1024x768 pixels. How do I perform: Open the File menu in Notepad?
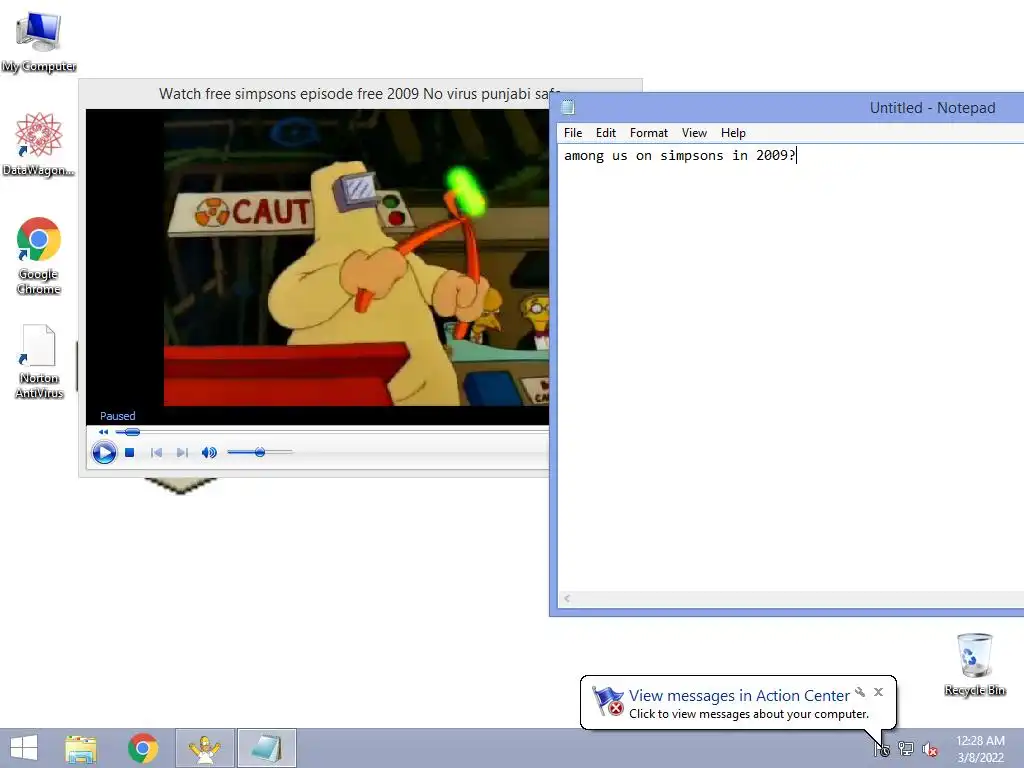(573, 133)
